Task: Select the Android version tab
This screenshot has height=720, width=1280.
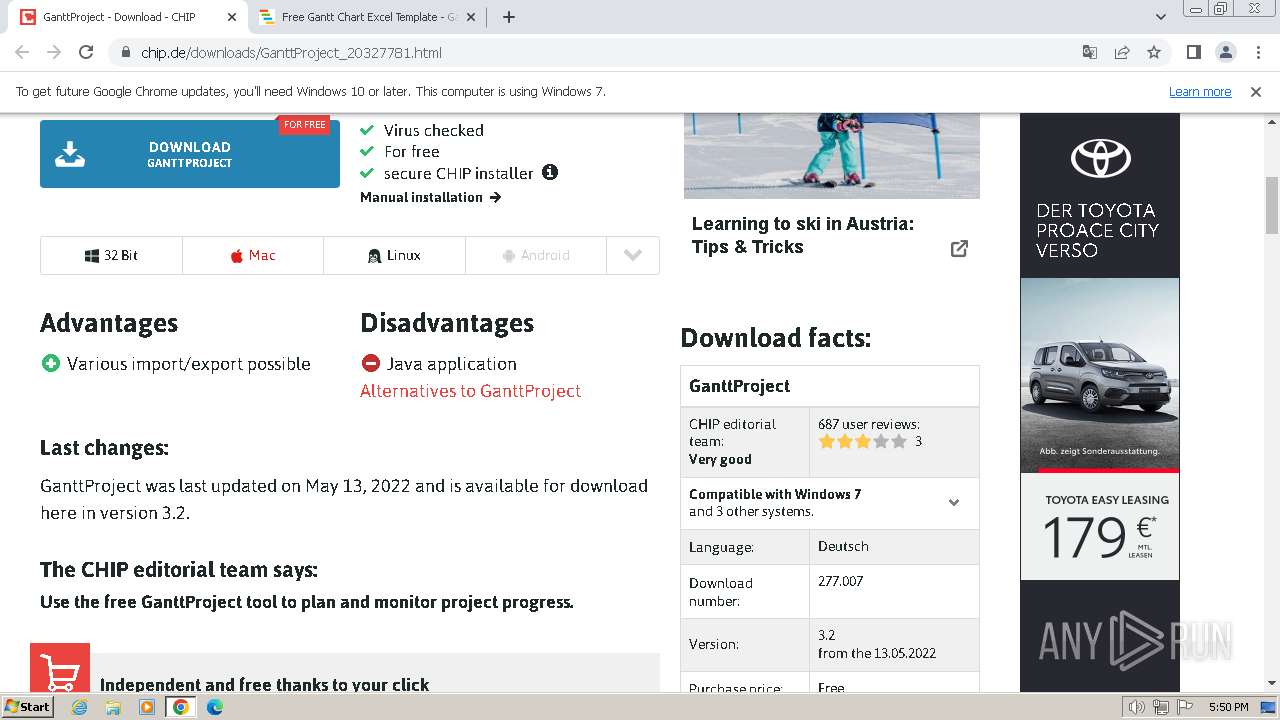Action: click(x=536, y=255)
